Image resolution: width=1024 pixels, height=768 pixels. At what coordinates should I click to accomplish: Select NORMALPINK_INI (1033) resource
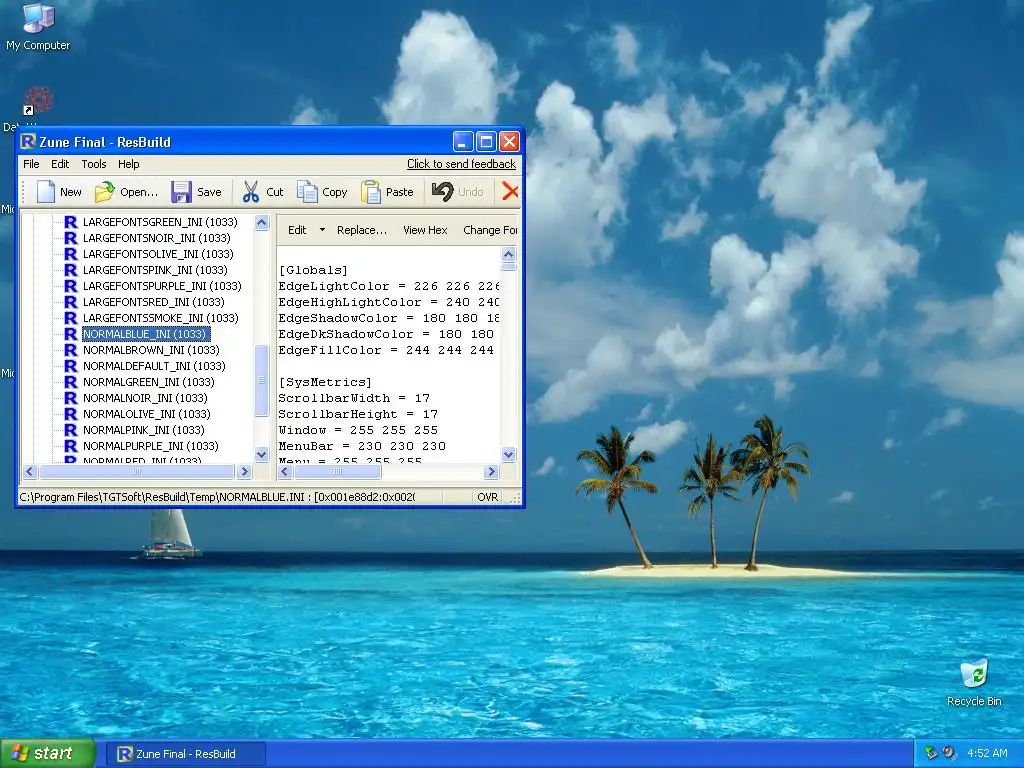tap(144, 430)
